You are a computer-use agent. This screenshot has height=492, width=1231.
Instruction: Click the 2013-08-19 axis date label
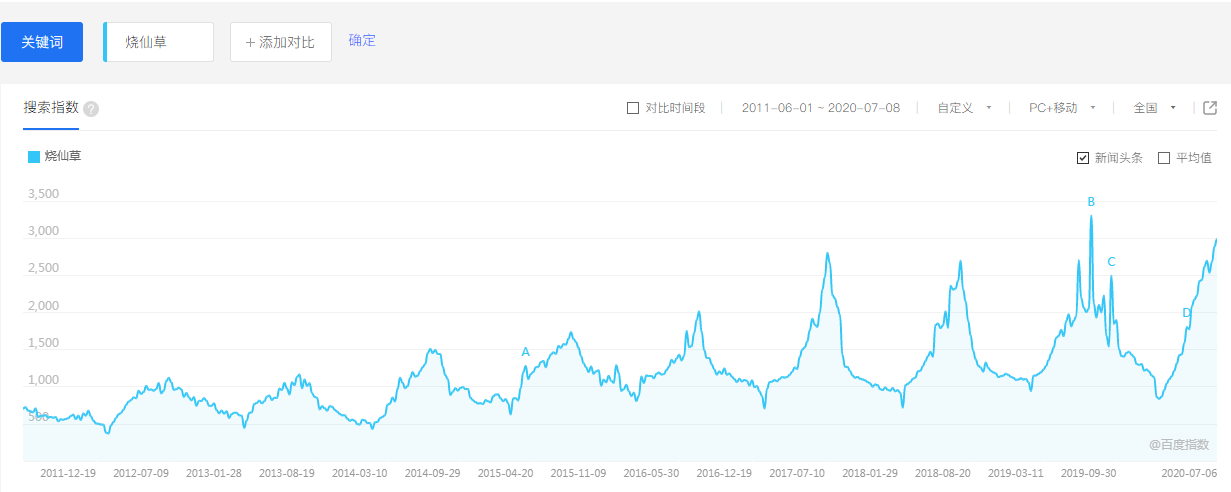[x=287, y=473]
